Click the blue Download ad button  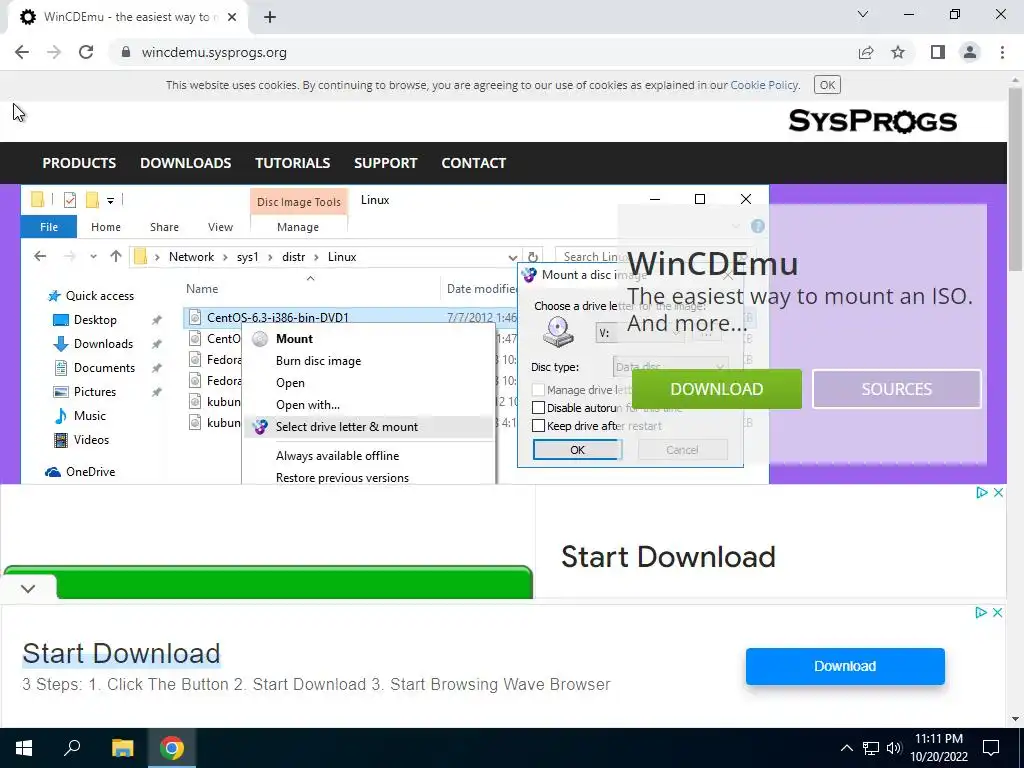point(845,666)
